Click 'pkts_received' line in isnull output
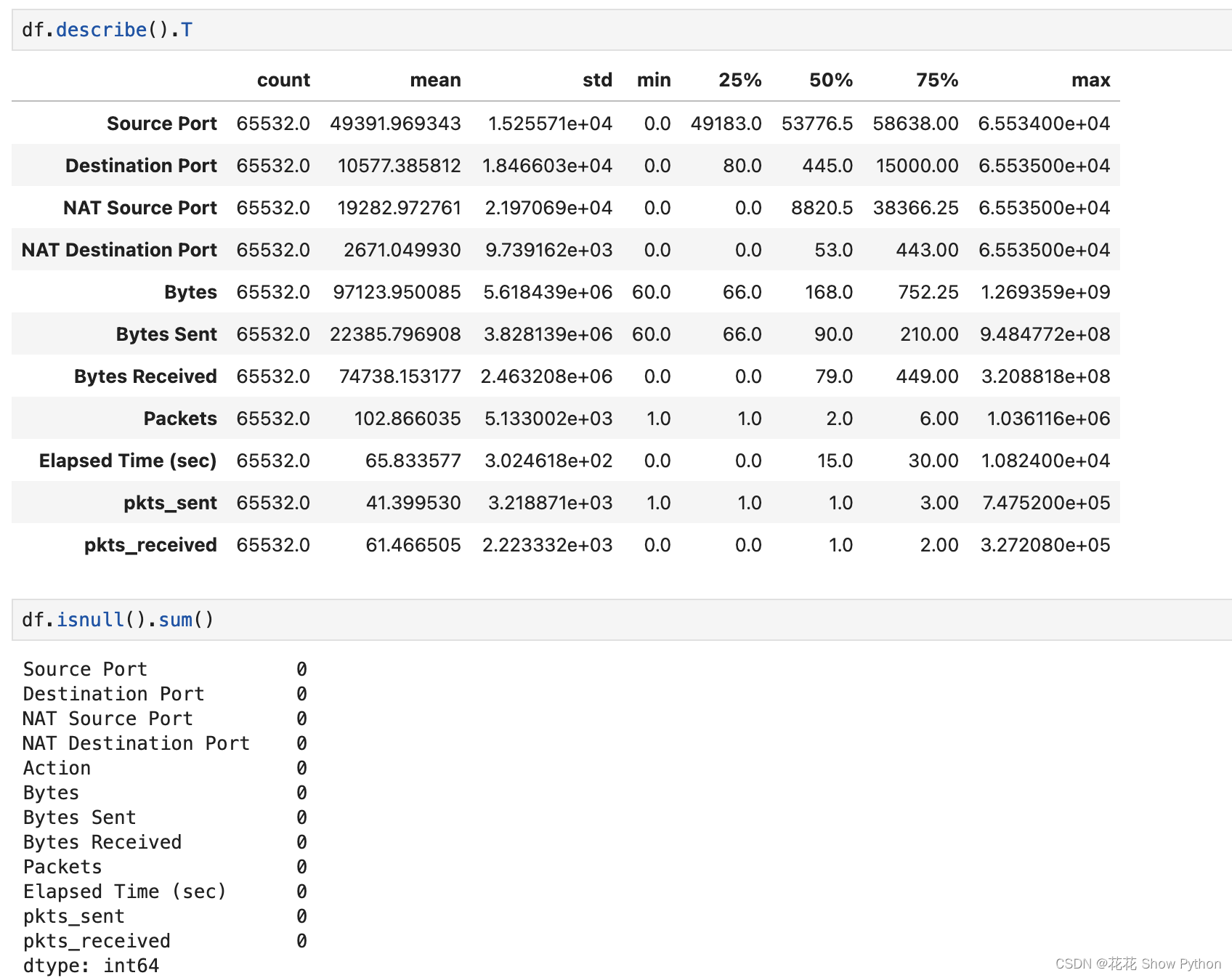1232x978 pixels. point(165,941)
